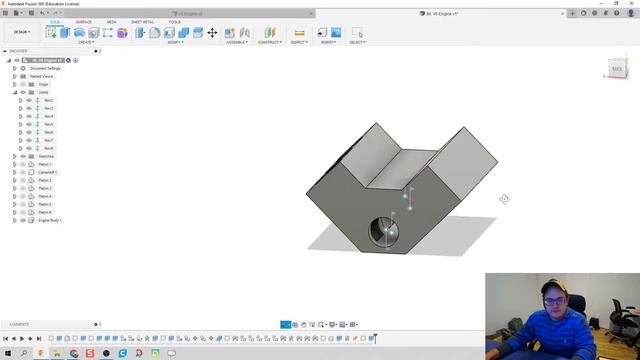Screen dimensions: 640x360
Task: Expand the Engine Body:1 node
Action: 15,220
